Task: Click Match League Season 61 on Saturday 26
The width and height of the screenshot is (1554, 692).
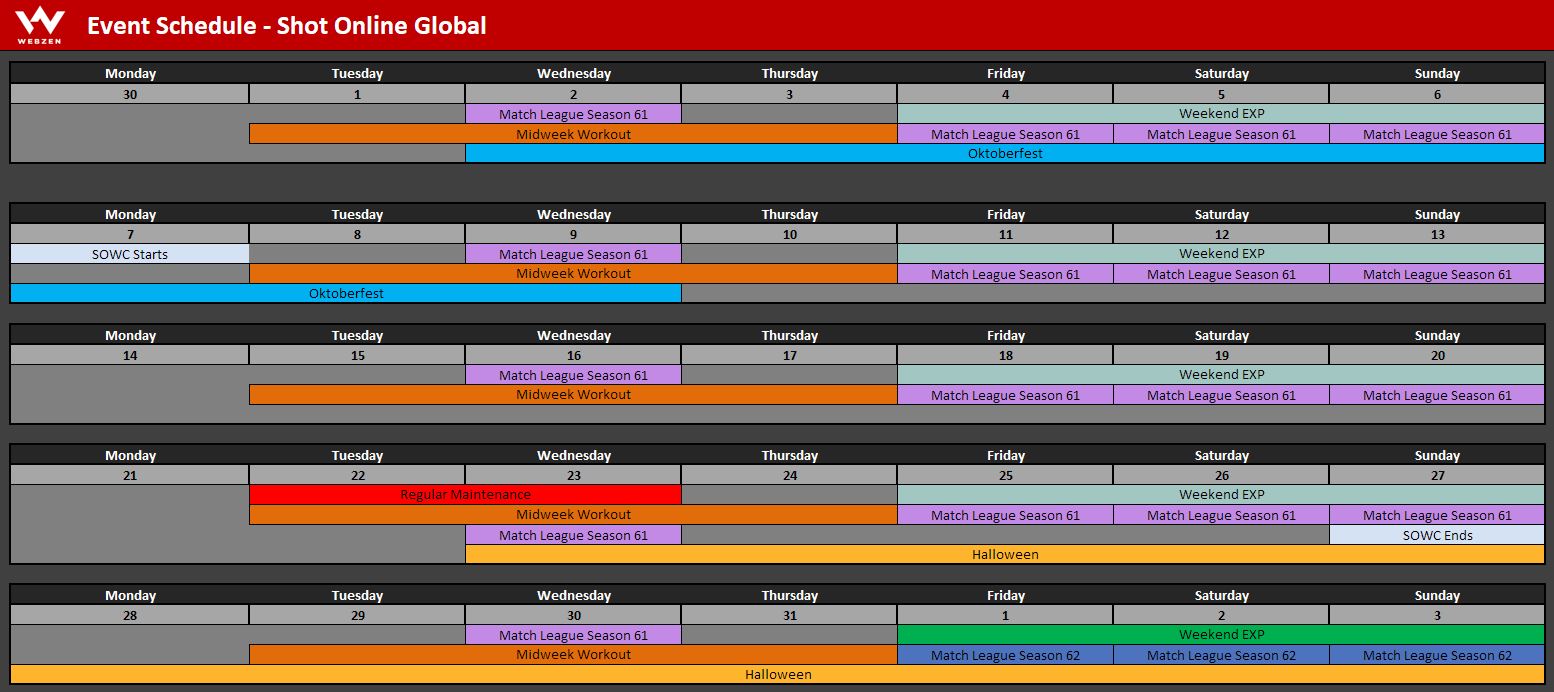Action: 1221,515
